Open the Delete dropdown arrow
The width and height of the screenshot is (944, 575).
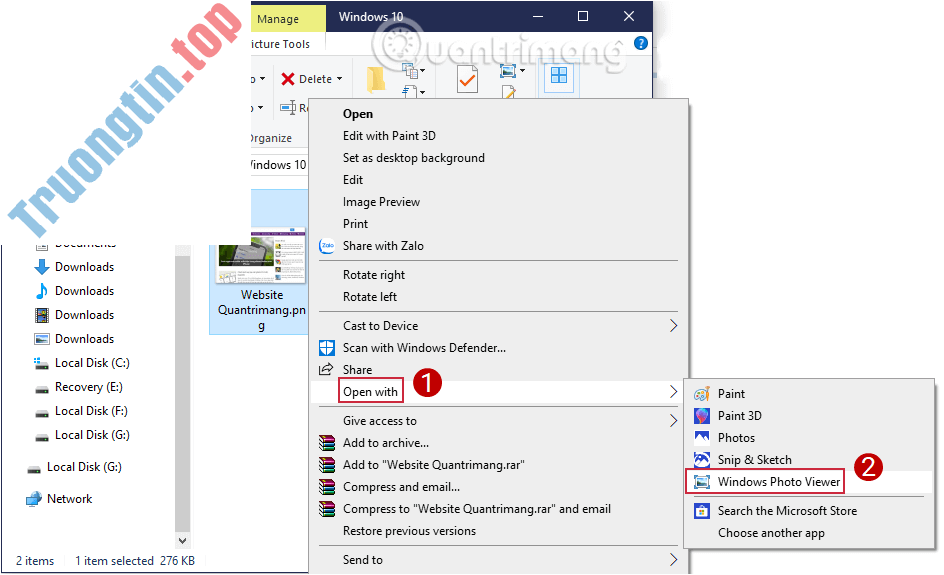pyautogui.click(x=340, y=79)
